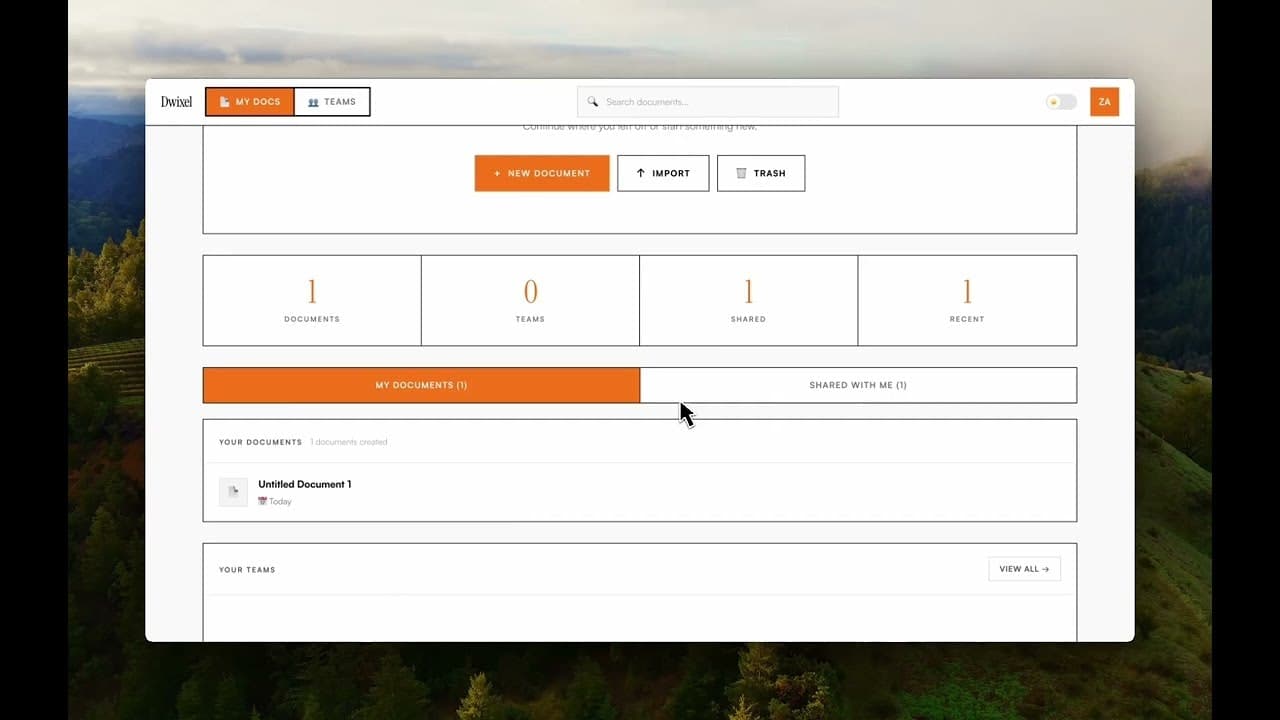Switch to the TEAMS tab
Viewport: 1280px width, 720px height.
pyautogui.click(x=332, y=101)
